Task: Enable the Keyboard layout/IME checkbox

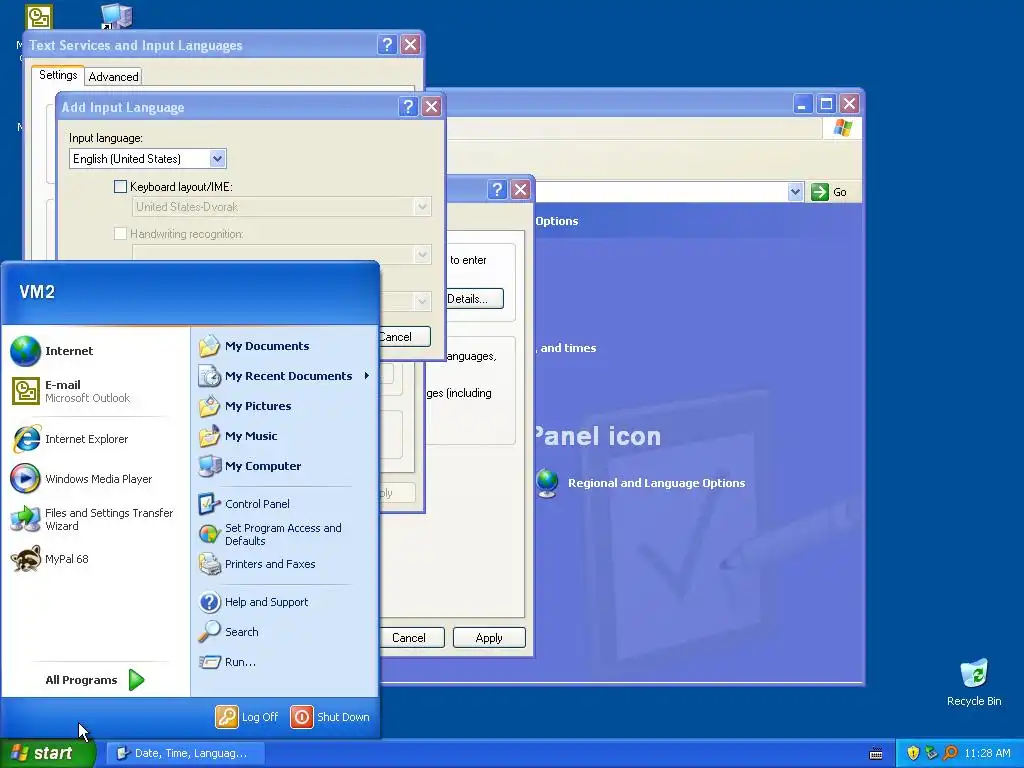Action: (120, 187)
